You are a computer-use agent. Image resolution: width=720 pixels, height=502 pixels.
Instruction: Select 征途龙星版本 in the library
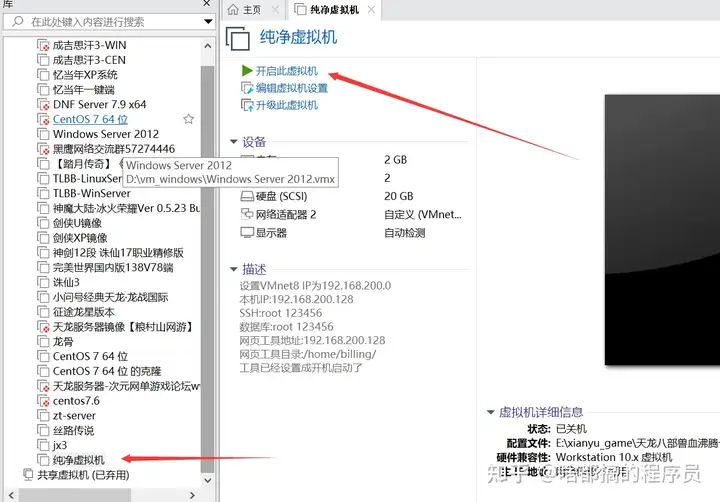coord(84,312)
